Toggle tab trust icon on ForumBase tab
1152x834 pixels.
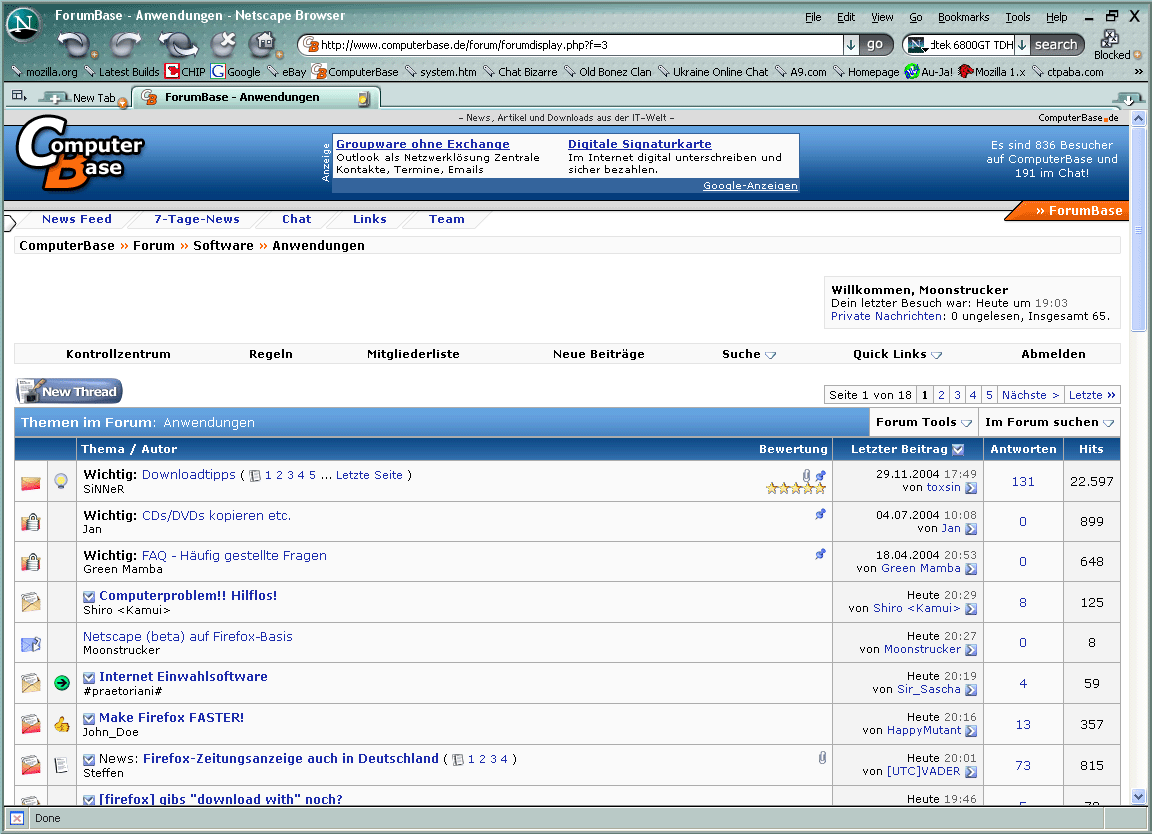click(x=364, y=98)
